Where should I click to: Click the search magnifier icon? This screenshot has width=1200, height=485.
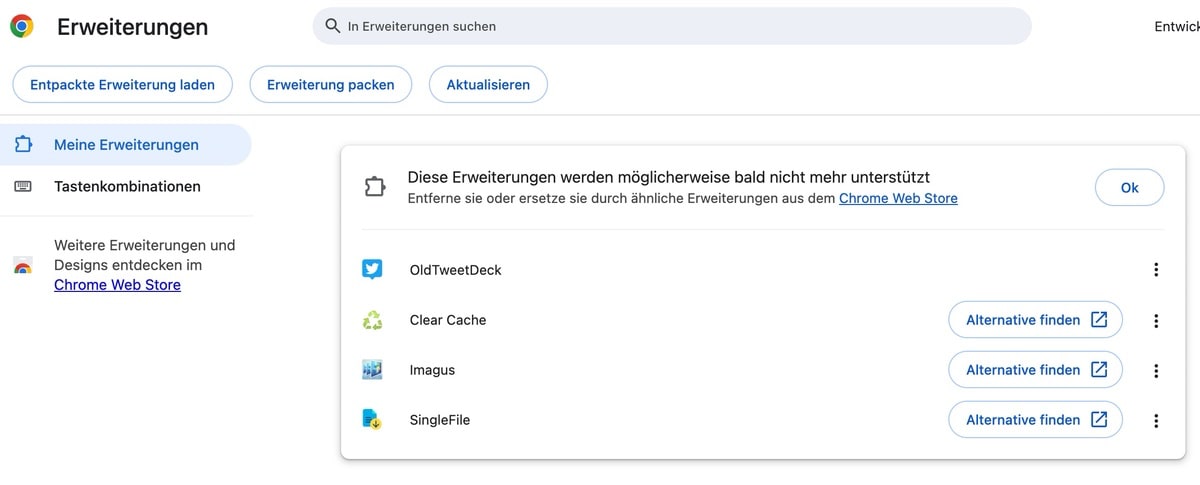[x=333, y=26]
